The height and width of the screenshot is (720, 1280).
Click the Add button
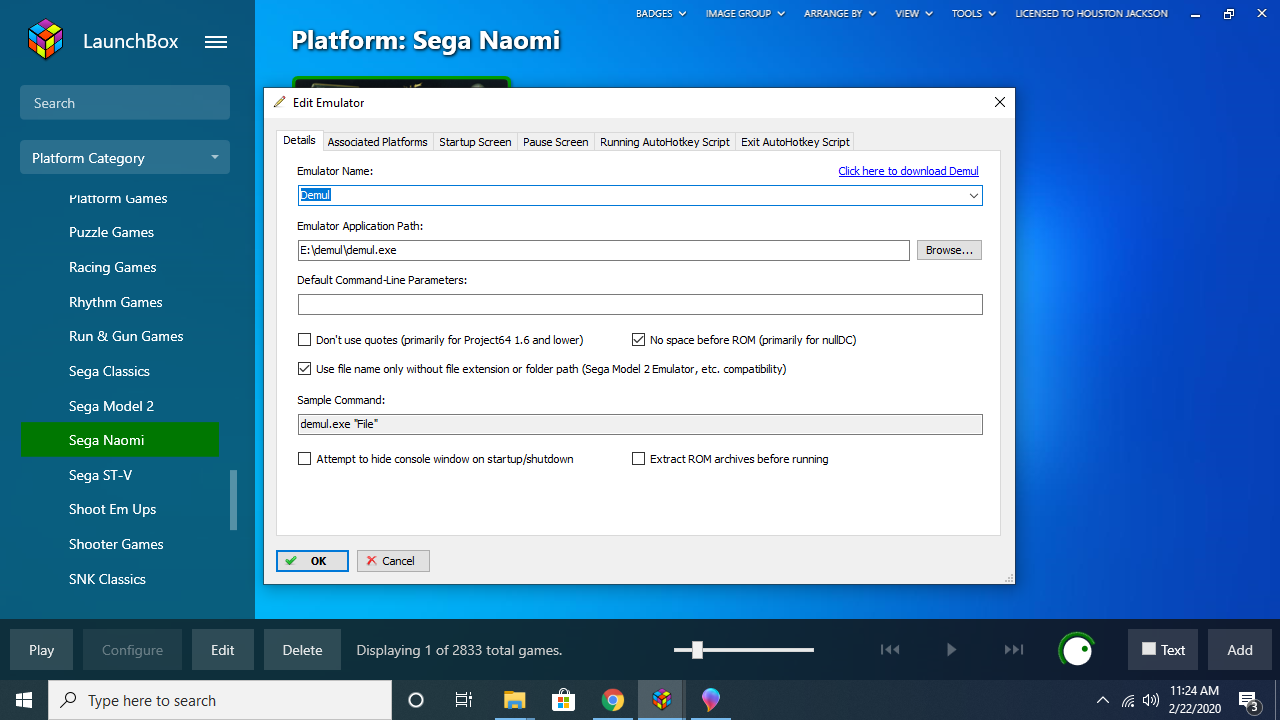[1240, 650]
